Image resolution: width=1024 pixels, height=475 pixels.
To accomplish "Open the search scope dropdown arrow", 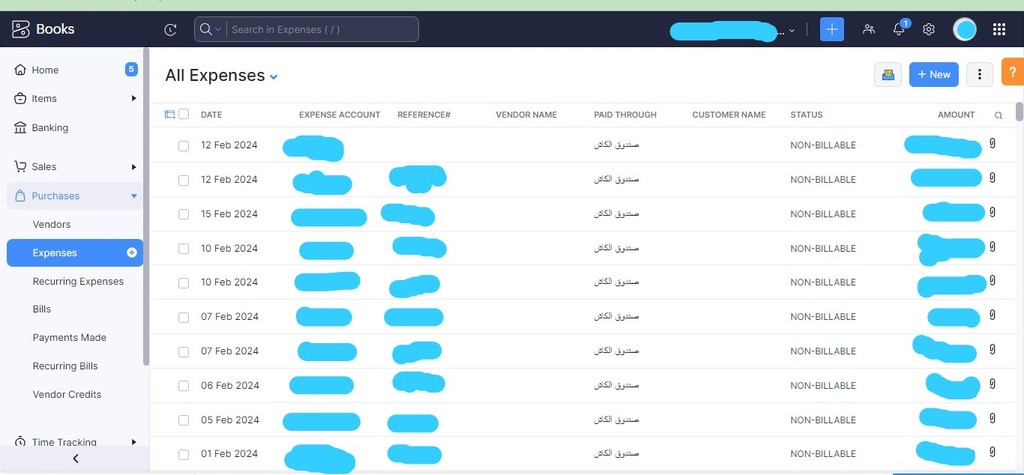I will click(218, 29).
